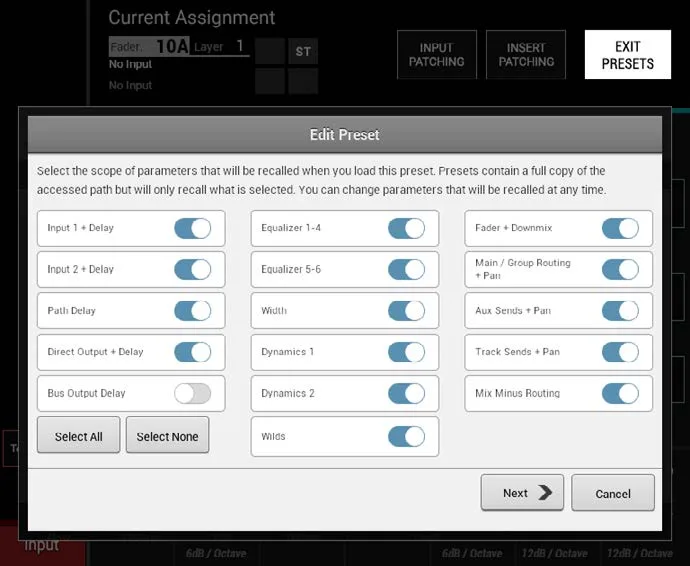This screenshot has height=566, width=690.
Task: Turn off Direct Output + Delay recall
Action: coord(192,352)
